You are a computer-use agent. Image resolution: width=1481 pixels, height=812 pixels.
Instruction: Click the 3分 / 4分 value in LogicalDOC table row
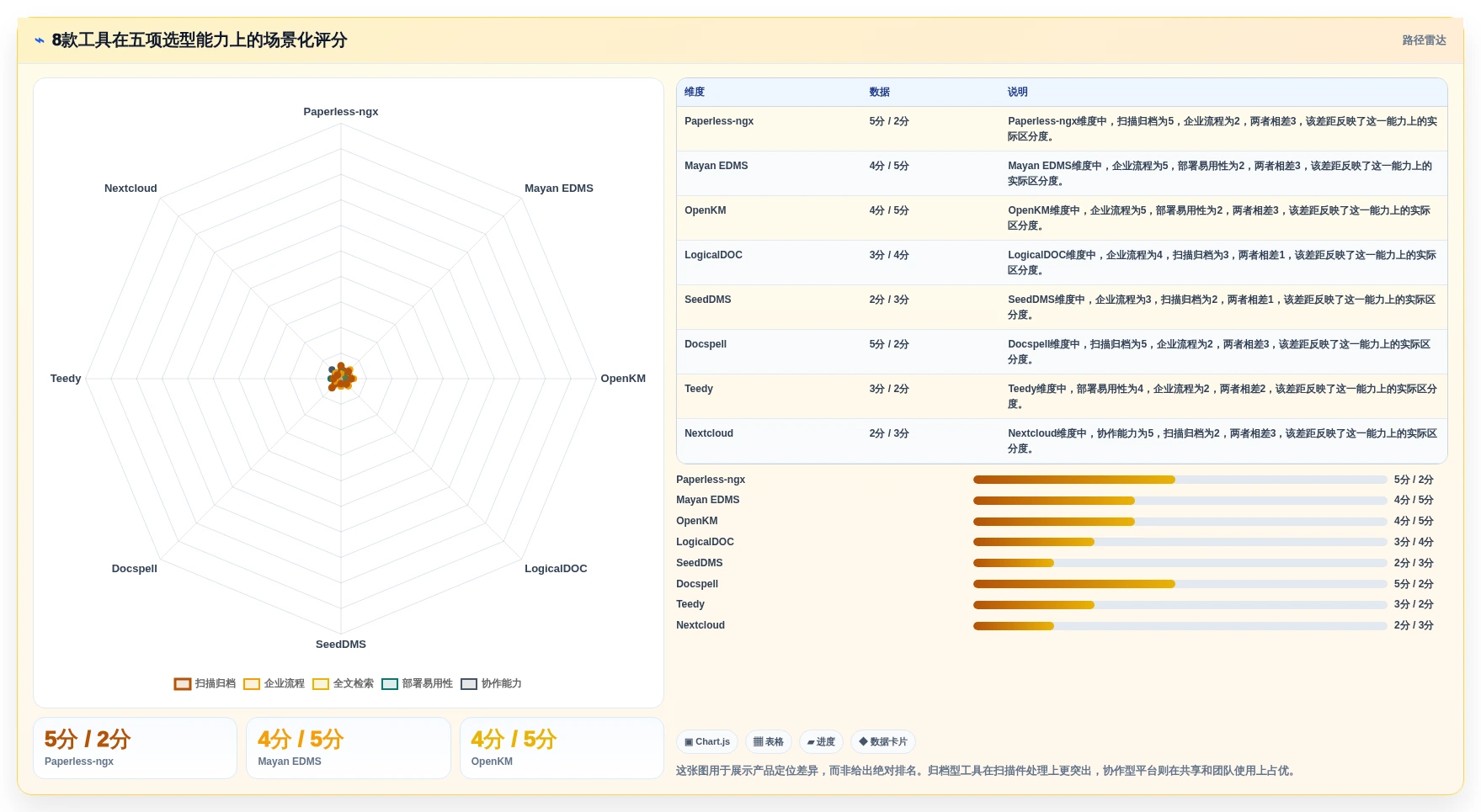click(889, 255)
